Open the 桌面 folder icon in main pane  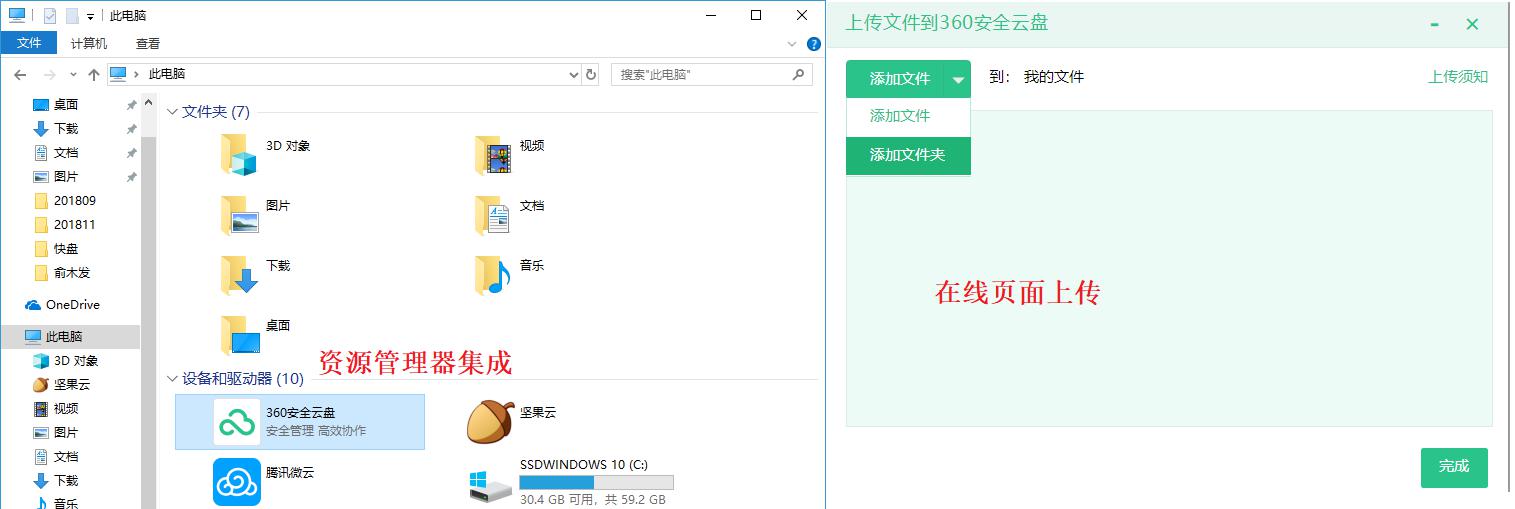click(239, 336)
